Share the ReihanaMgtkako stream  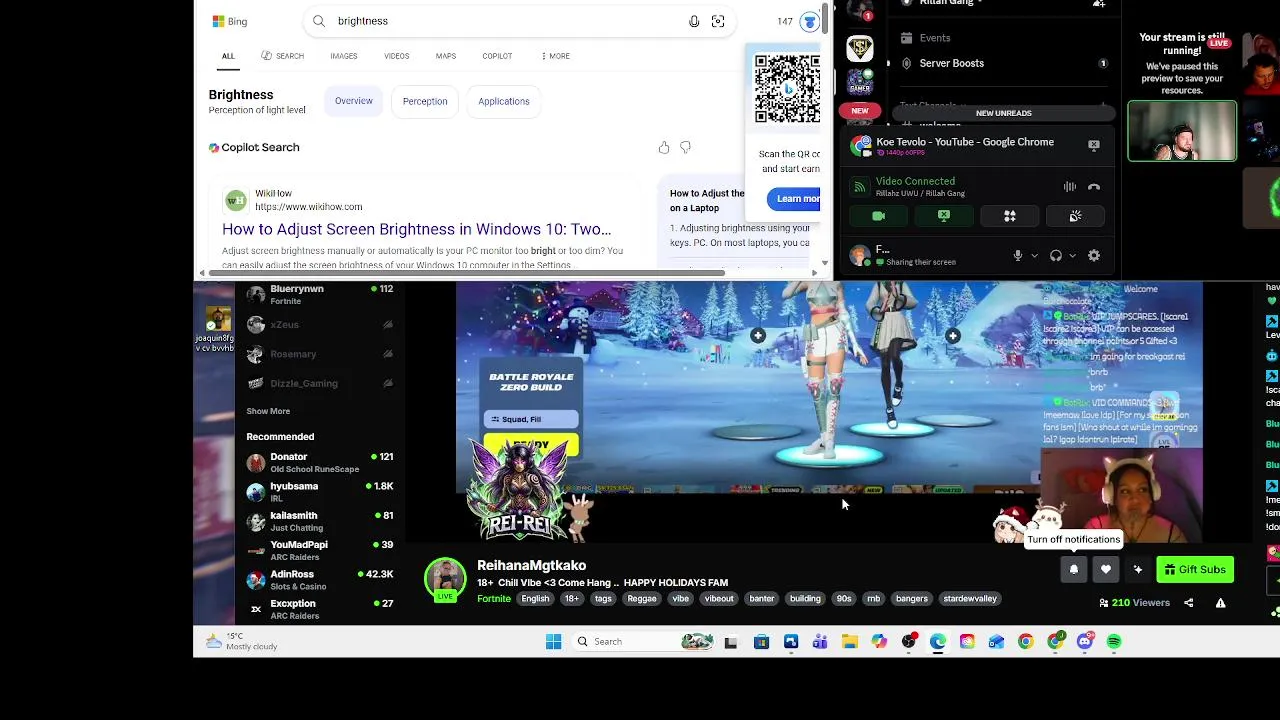(x=1188, y=603)
